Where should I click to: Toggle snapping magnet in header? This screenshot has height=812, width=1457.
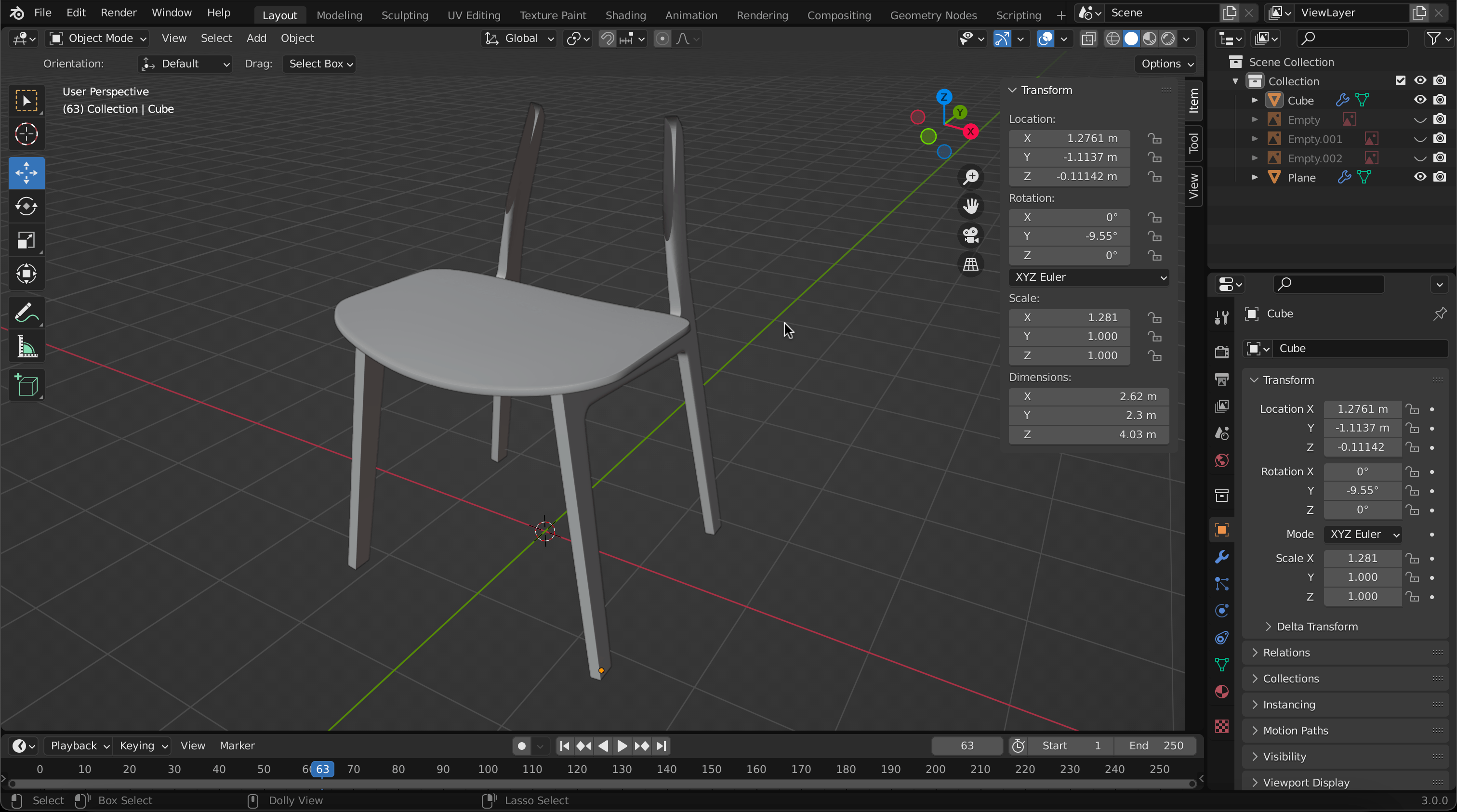608,39
